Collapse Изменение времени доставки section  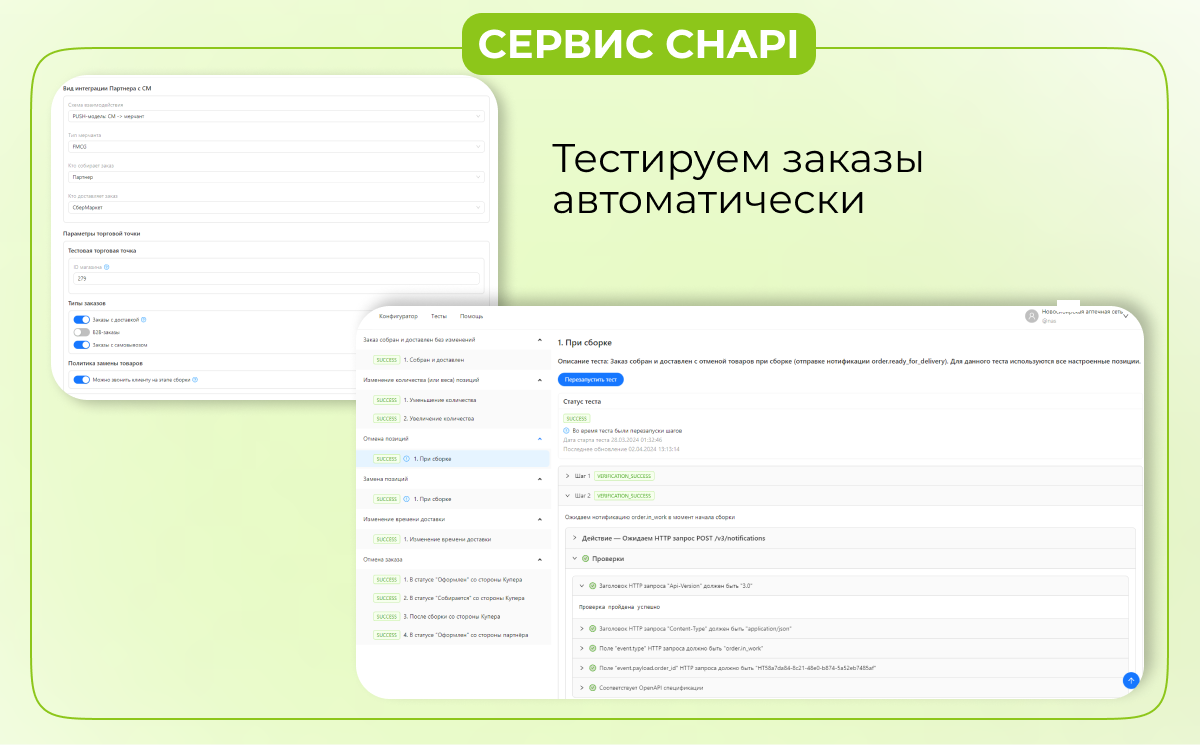point(540,519)
